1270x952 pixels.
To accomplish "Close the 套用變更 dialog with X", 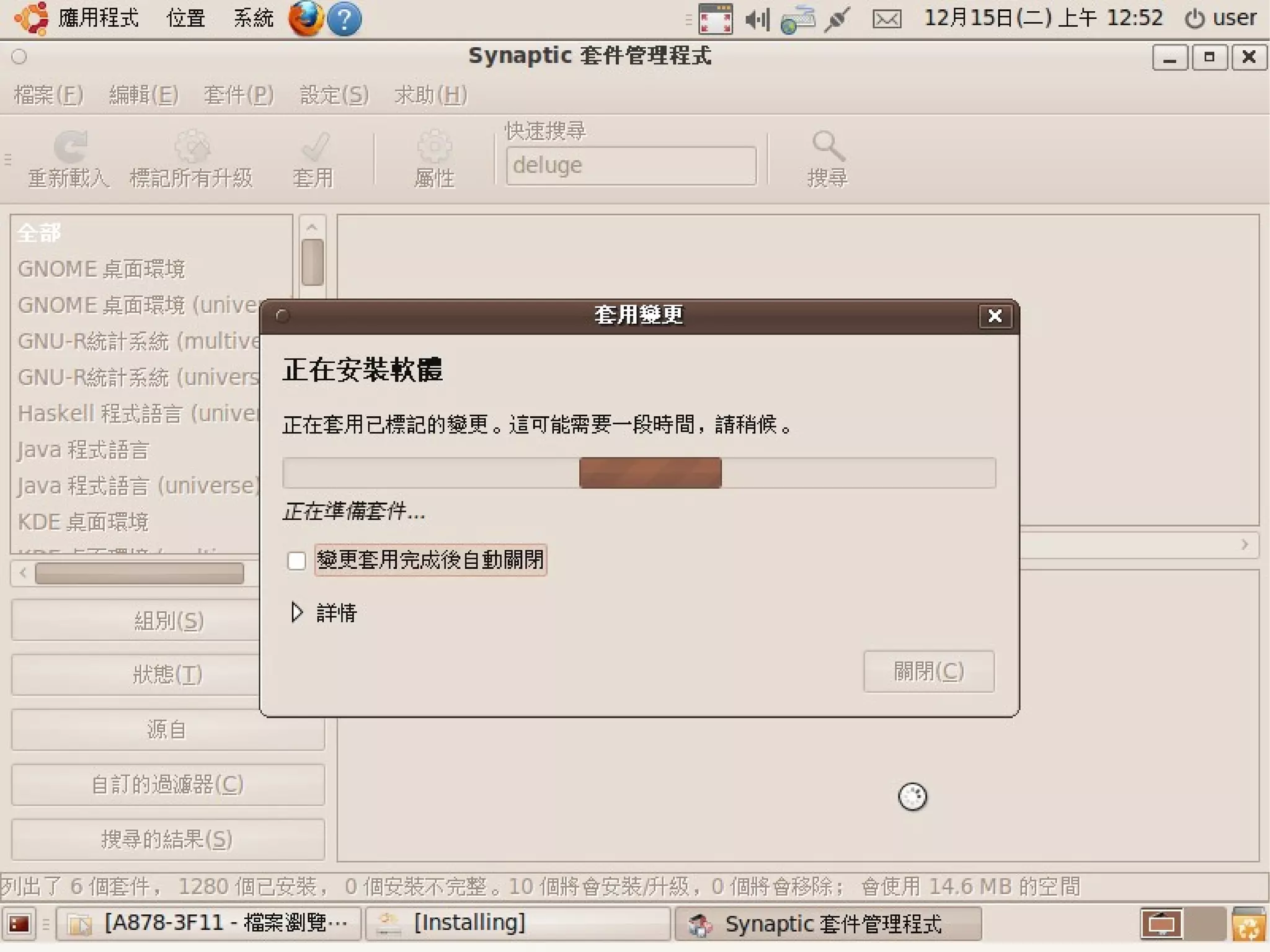I will [995, 316].
